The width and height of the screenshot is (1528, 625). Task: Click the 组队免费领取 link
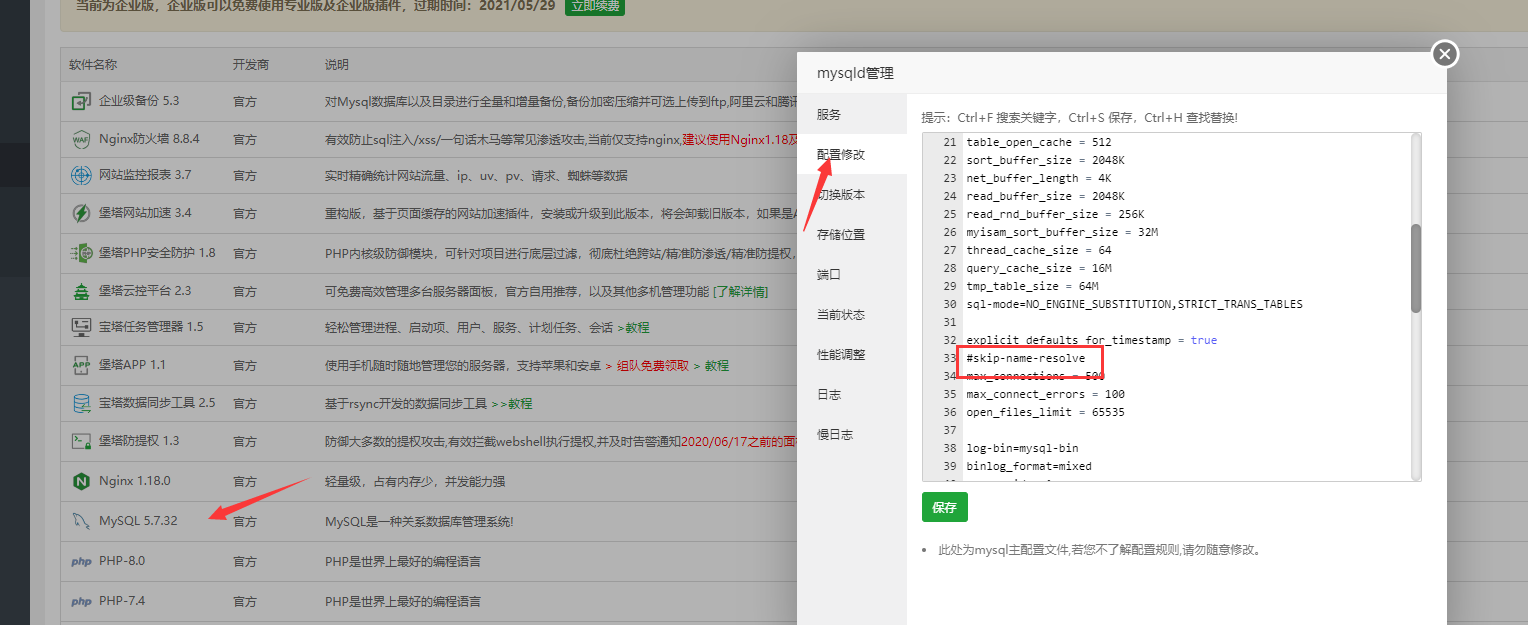click(x=654, y=365)
